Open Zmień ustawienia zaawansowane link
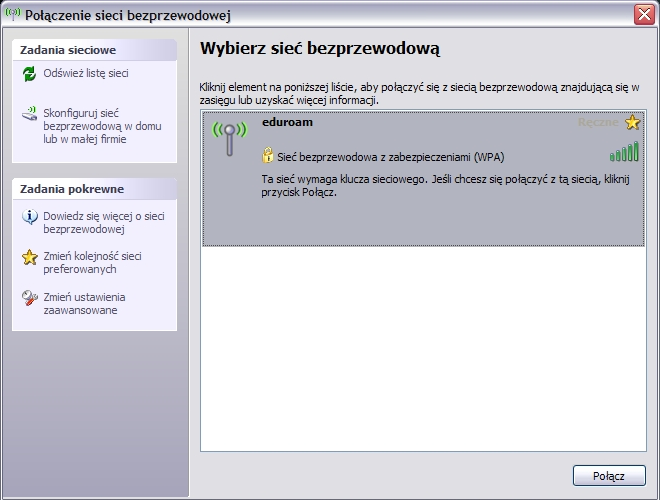This screenshot has width=660, height=500. [x=85, y=304]
